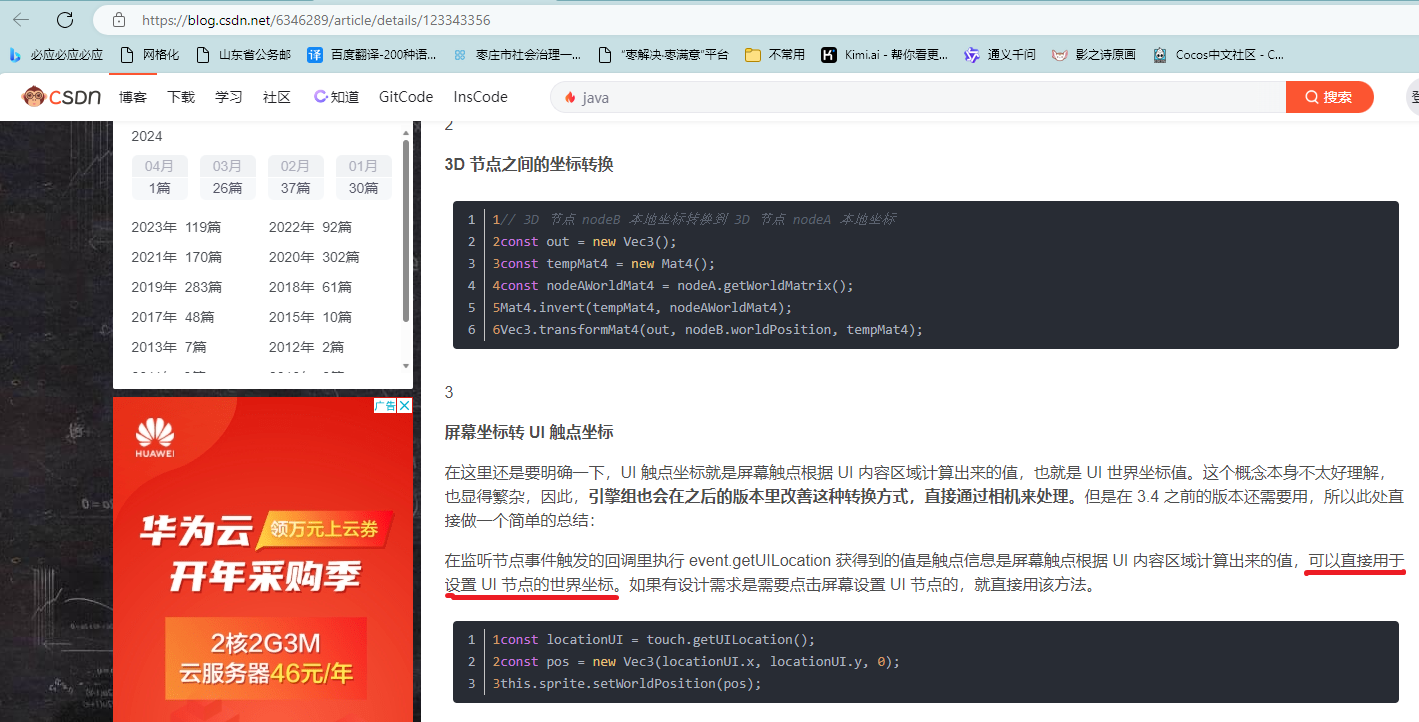The height and width of the screenshot is (722, 1419).
Task: Open the 2019年 283篇 archive
Action: point(177,287)
